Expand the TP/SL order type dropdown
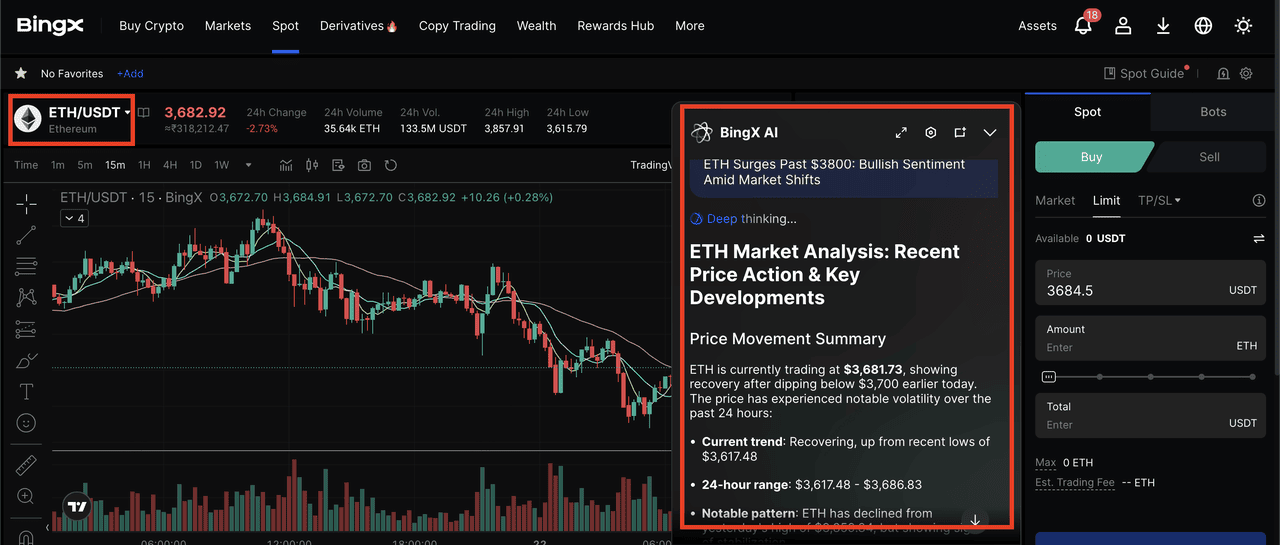This screenshot has width=1280, height=545. click(1159, 200)
